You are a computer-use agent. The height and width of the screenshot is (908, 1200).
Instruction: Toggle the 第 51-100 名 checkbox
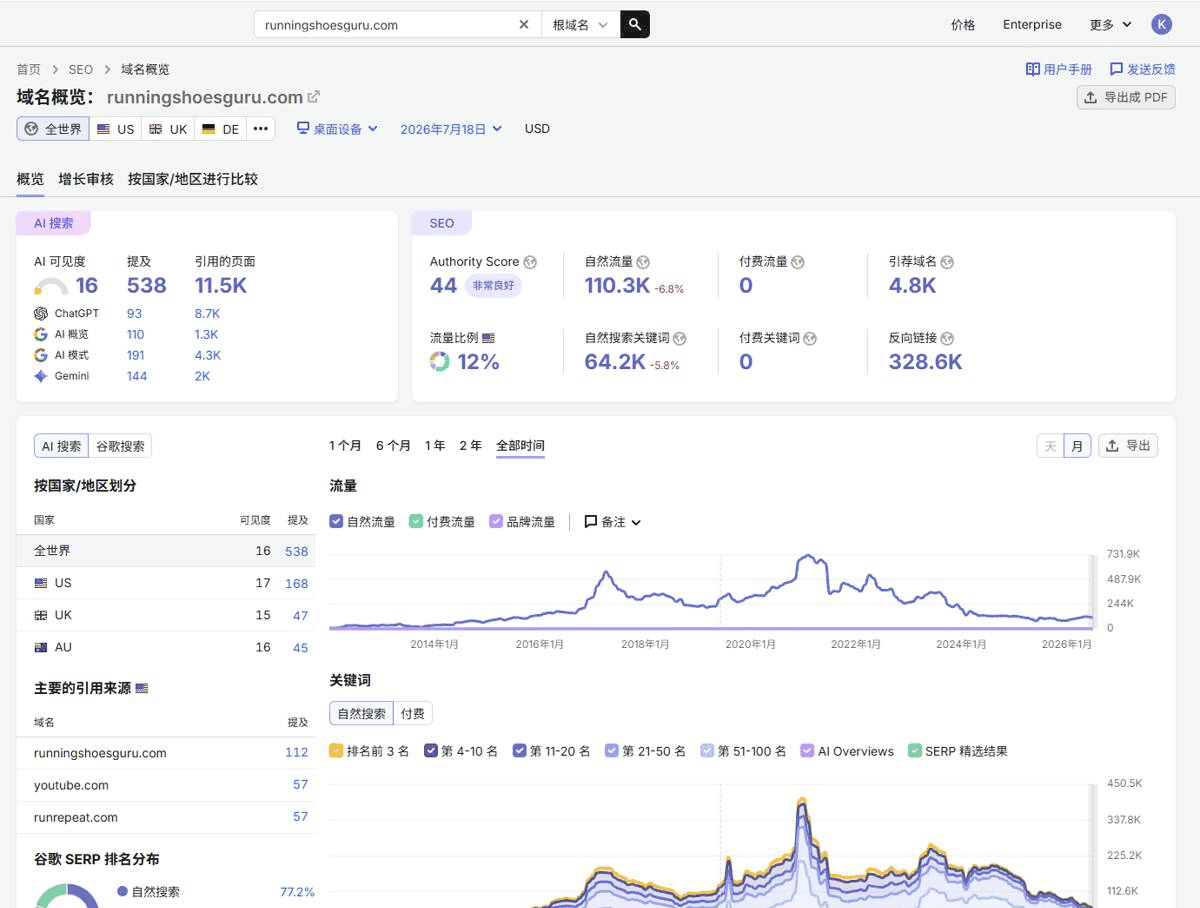coord(707,751)
